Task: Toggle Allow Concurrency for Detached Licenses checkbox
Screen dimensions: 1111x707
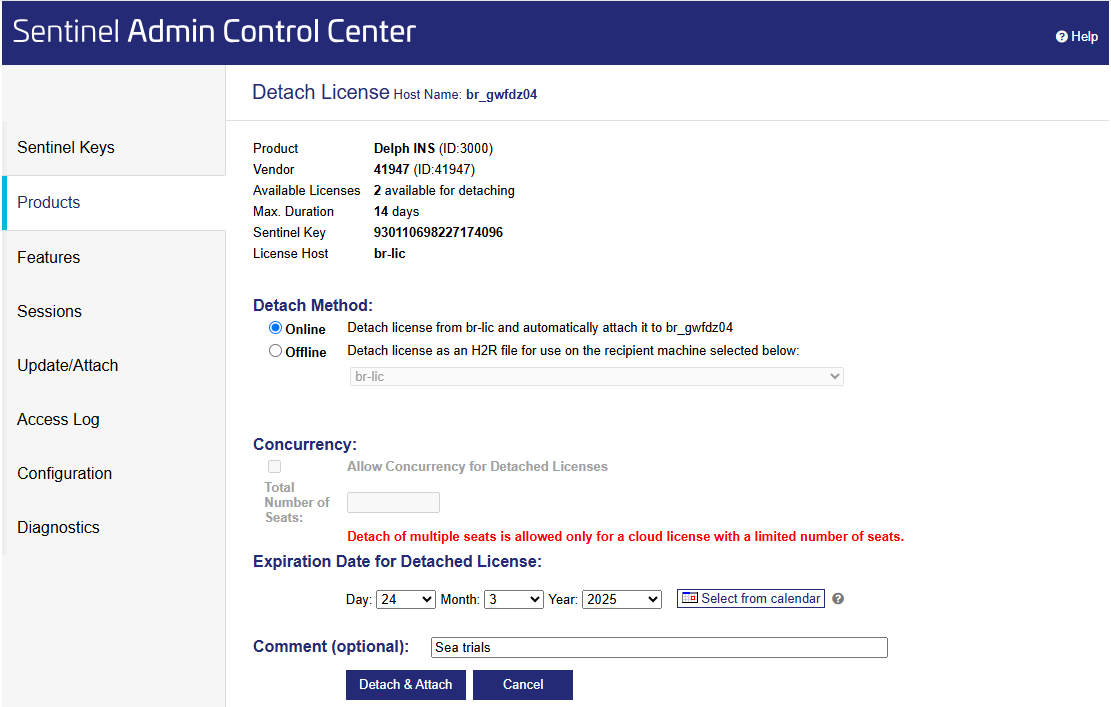Action: [x=275, y=467]
